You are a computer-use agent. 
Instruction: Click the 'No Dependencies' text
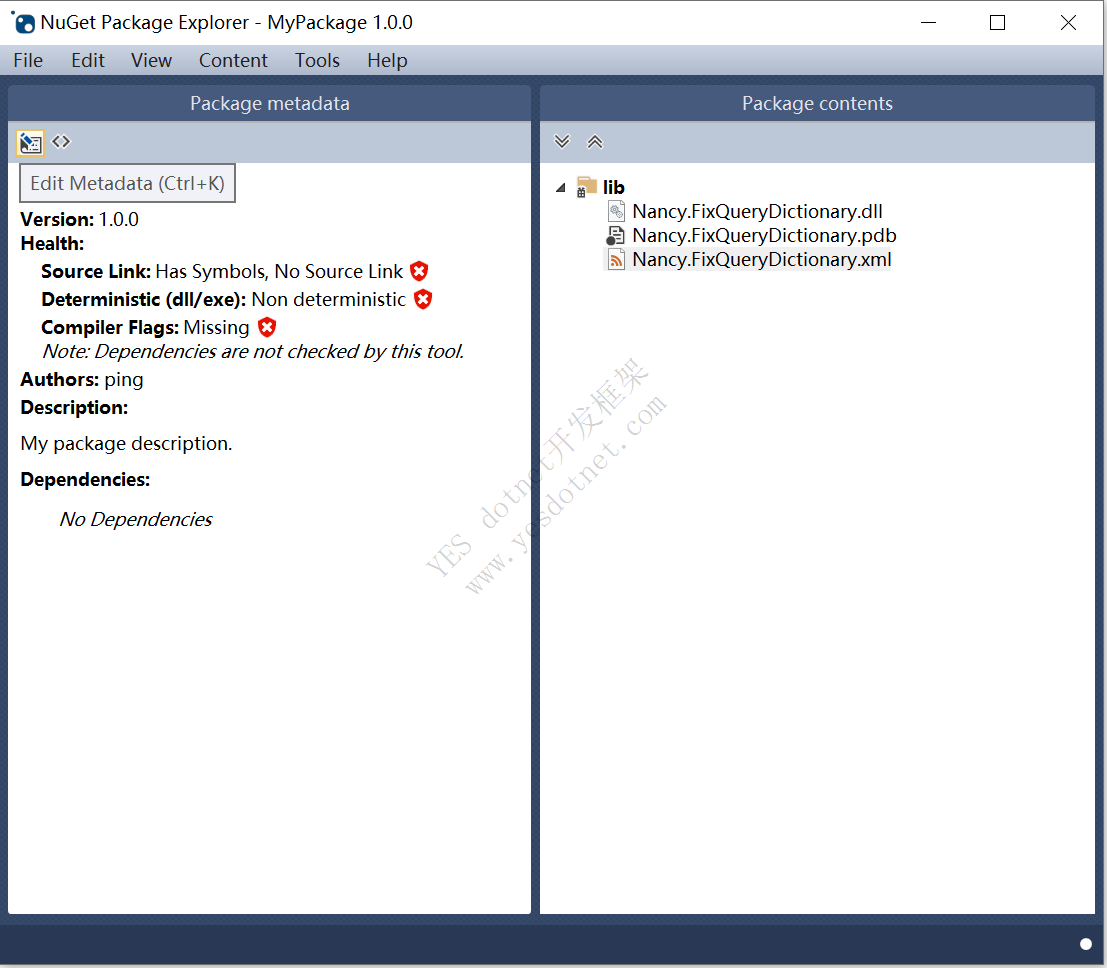[x=136, y=520]
